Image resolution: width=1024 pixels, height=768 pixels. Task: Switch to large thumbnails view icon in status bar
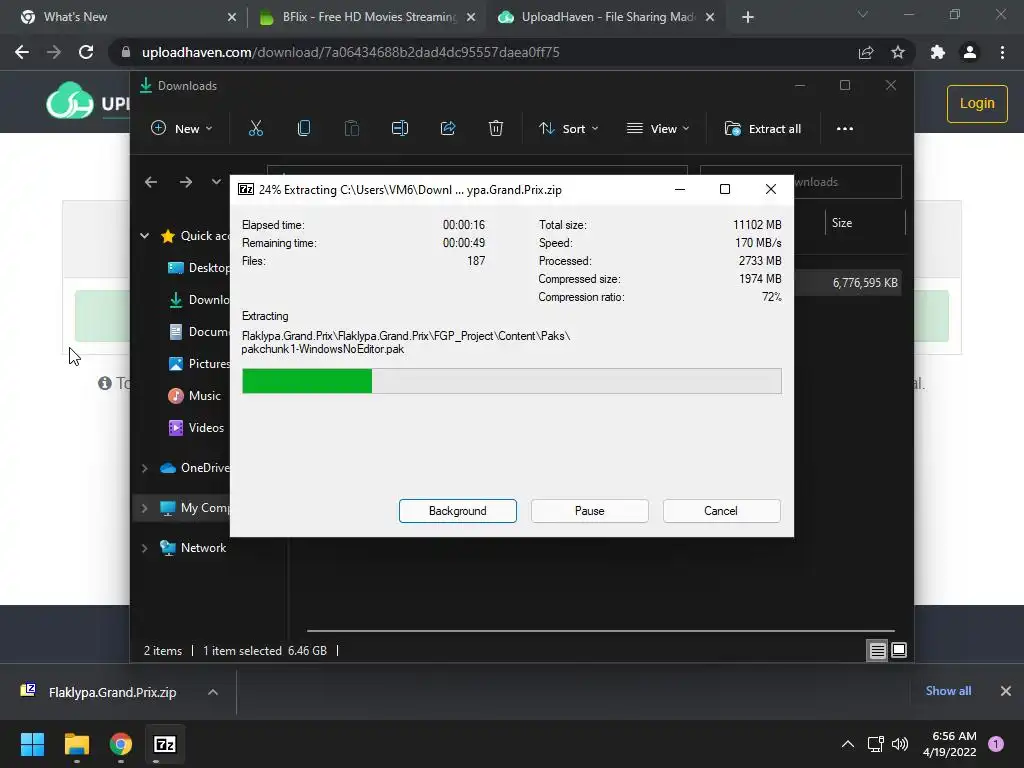point(899,650)
